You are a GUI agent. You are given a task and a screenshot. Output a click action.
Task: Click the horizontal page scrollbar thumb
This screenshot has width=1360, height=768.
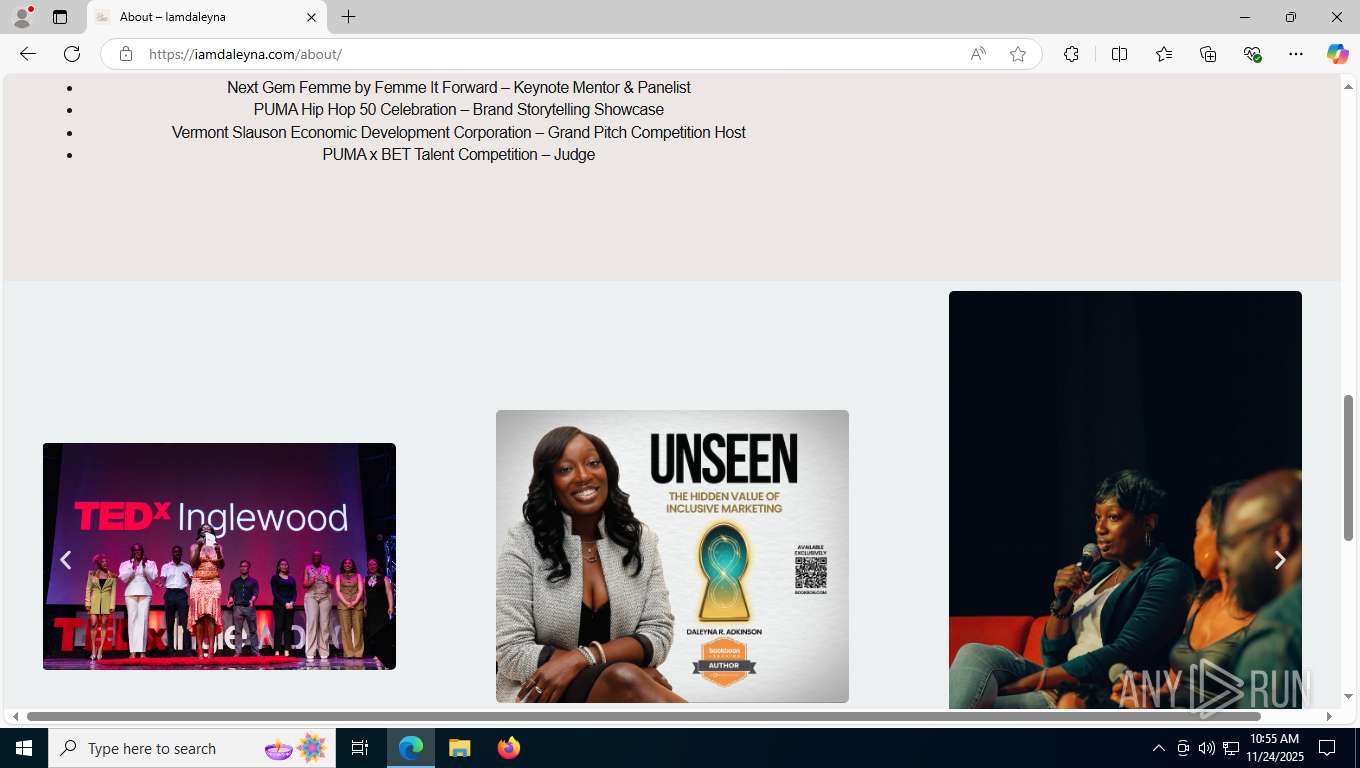(x=644, y=716)
